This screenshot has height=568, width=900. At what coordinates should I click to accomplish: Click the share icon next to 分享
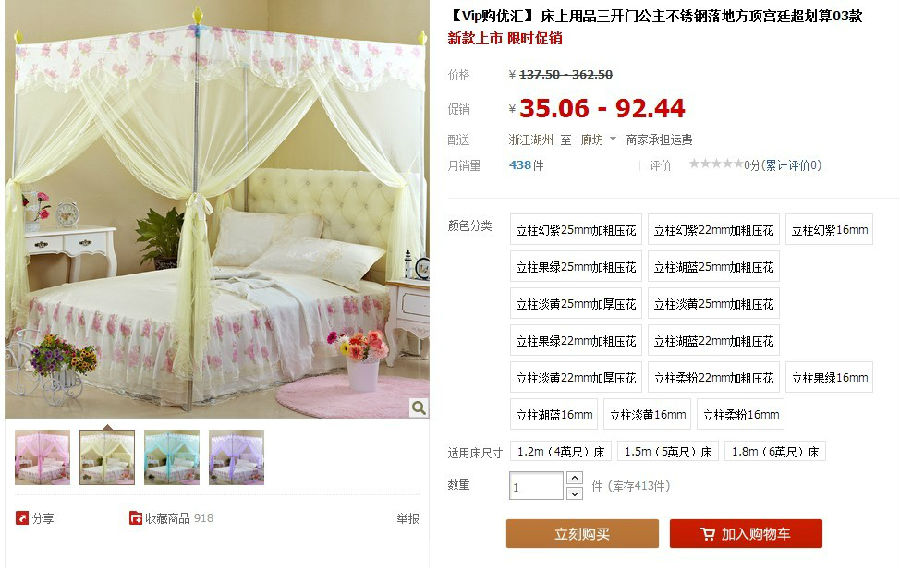22,519
